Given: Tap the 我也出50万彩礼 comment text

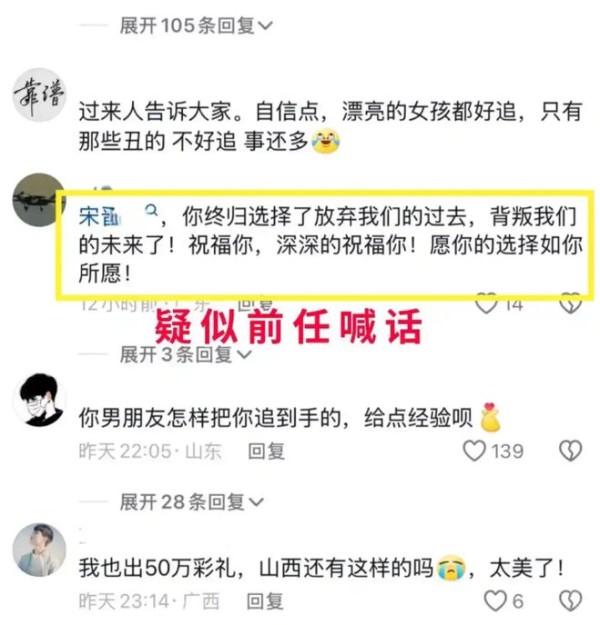Looking at the screenshot, I should point(321,568).
